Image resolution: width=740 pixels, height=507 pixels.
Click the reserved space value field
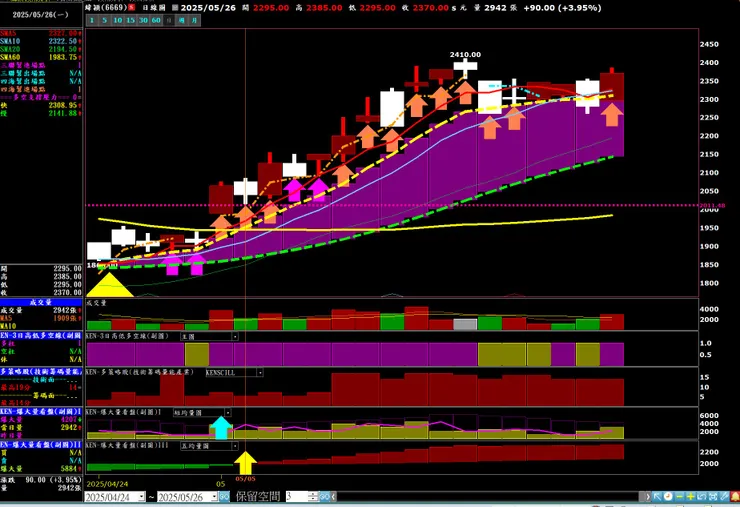point(296,497)
